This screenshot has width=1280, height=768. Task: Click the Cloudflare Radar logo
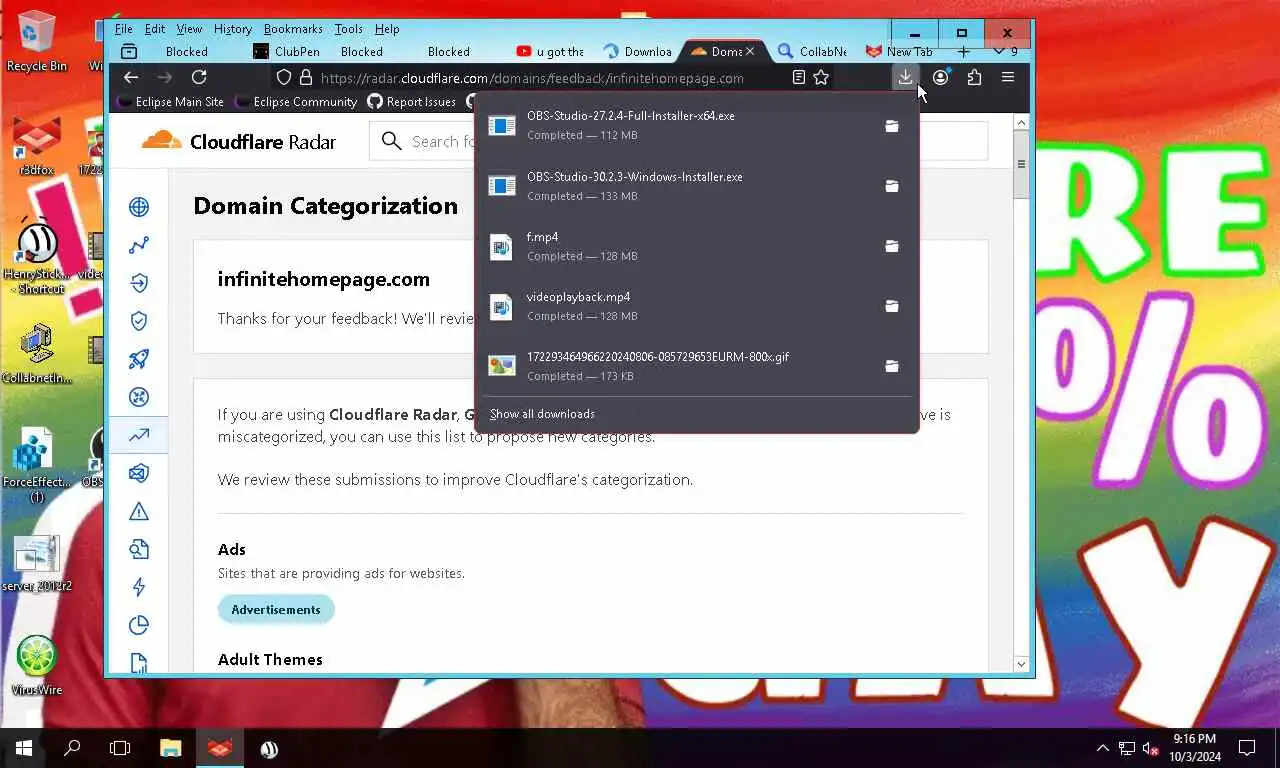coord(239,141)
